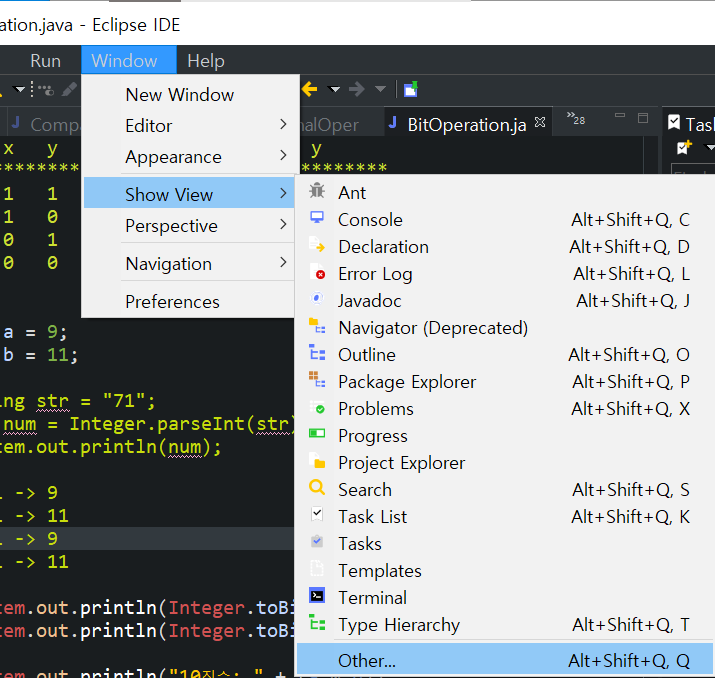Choose Console in Show View submenu

pyautogui.click(x=504, y=220)
